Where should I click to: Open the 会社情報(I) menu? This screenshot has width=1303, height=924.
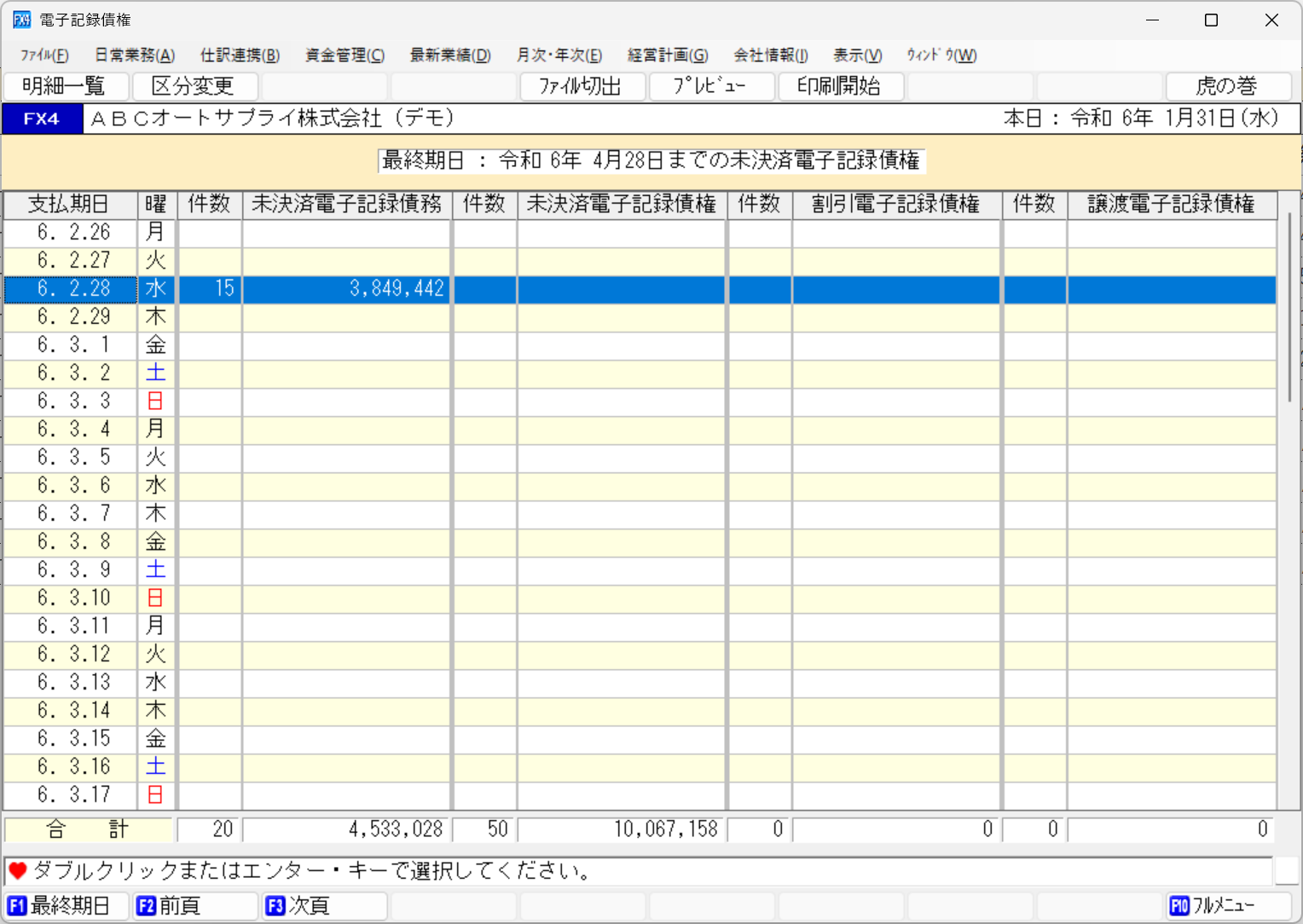[771, 55]
